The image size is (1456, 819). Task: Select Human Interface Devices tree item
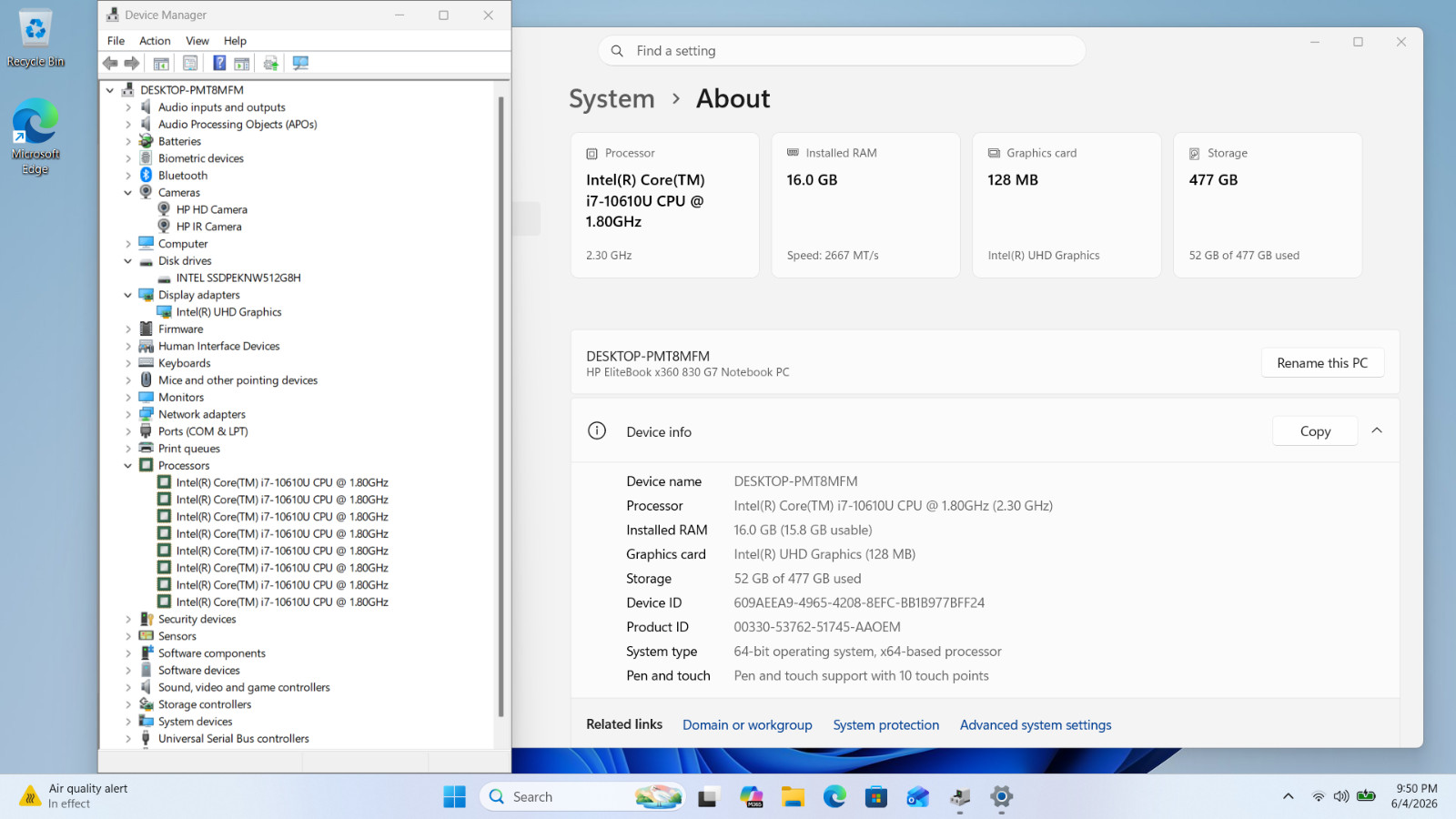pos(218,346)
